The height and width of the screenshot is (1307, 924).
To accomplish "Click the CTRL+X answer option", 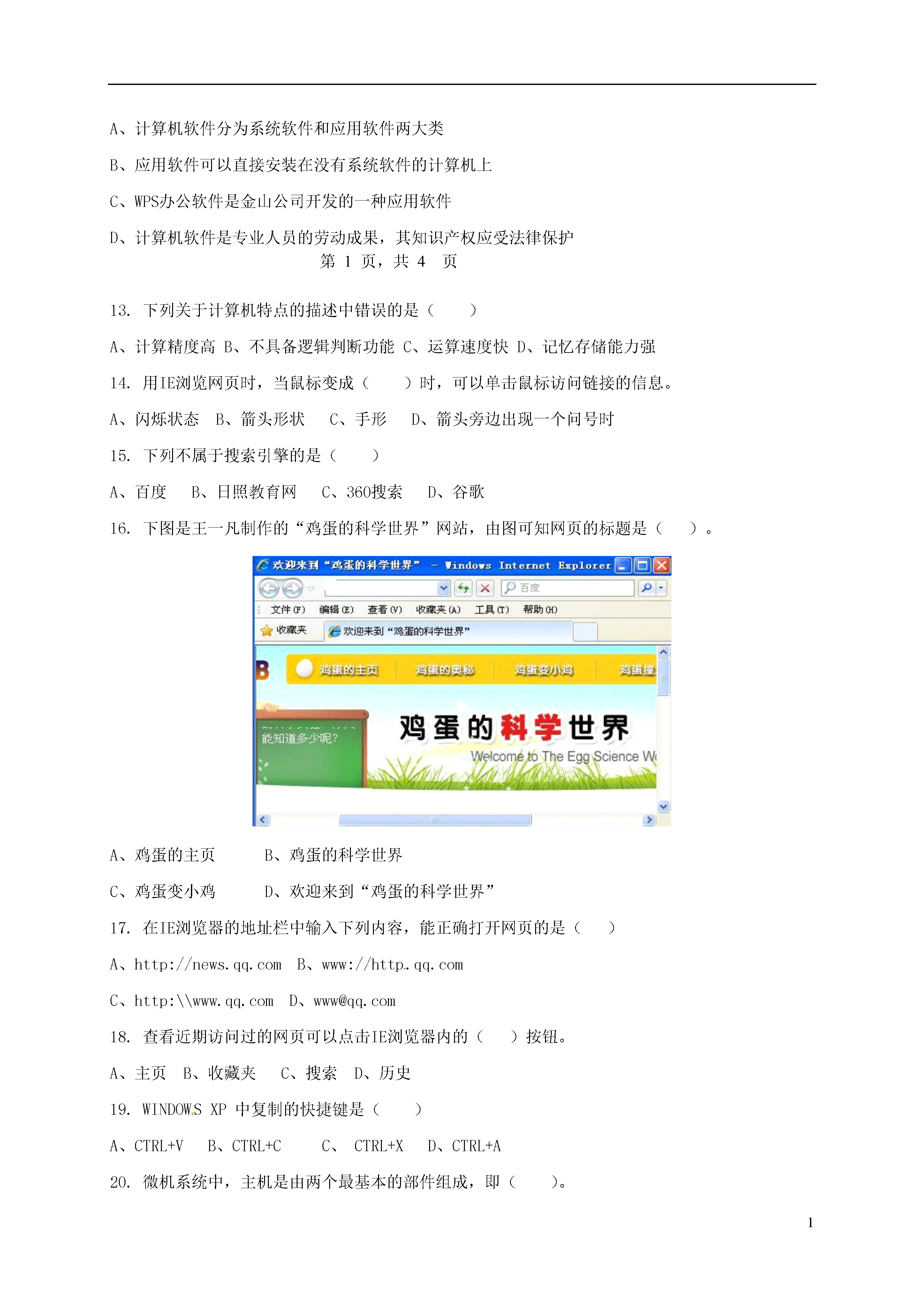I will click(363, 1145).
